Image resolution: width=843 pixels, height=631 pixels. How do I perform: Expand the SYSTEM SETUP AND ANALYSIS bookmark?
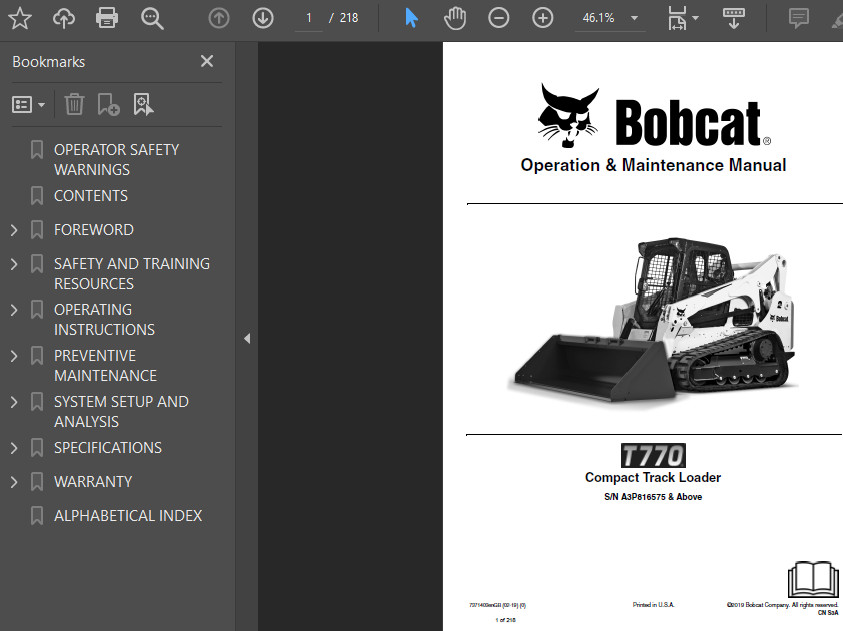pos(15,402)
